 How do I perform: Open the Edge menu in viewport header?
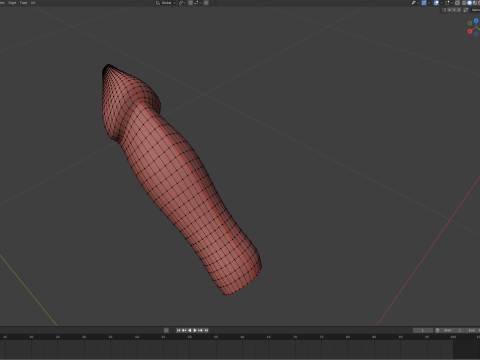click(x=12, y=3)
